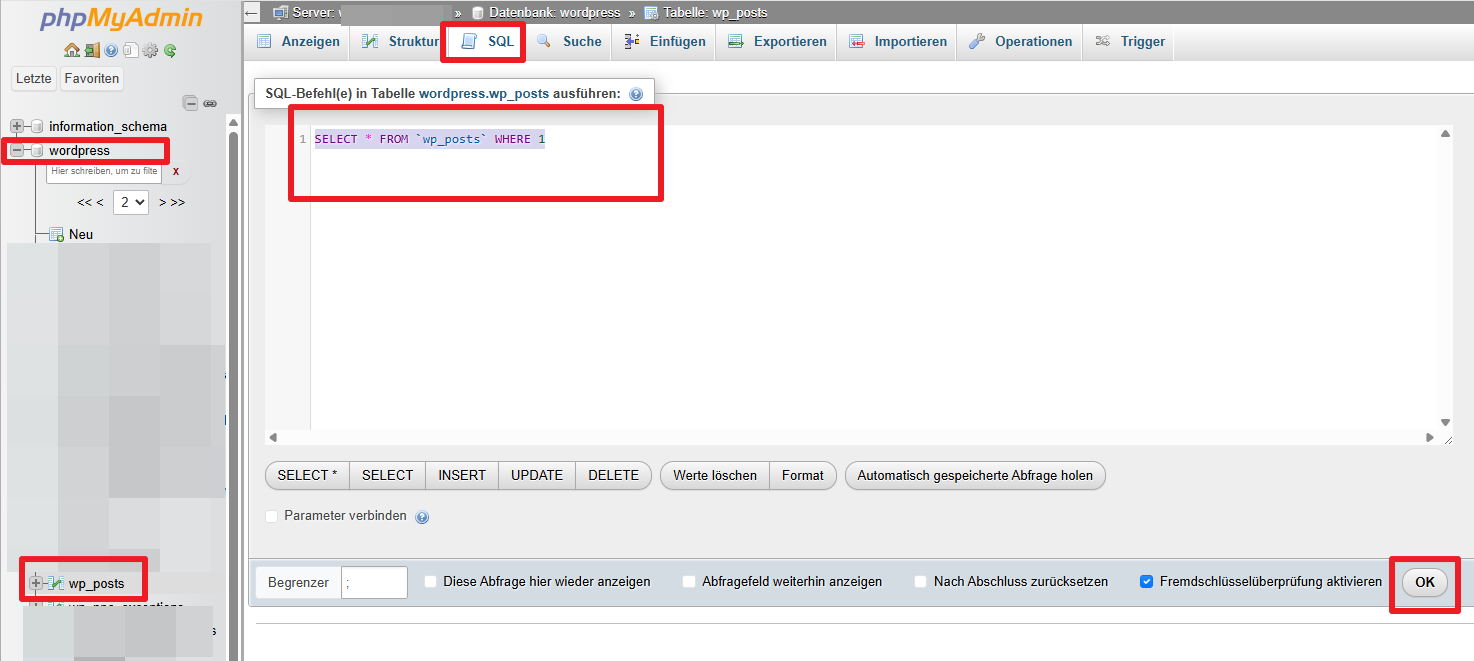Open the Exportieren tab
The image size is (1474, 661).
pyautogui.click(x=777, y=42)
